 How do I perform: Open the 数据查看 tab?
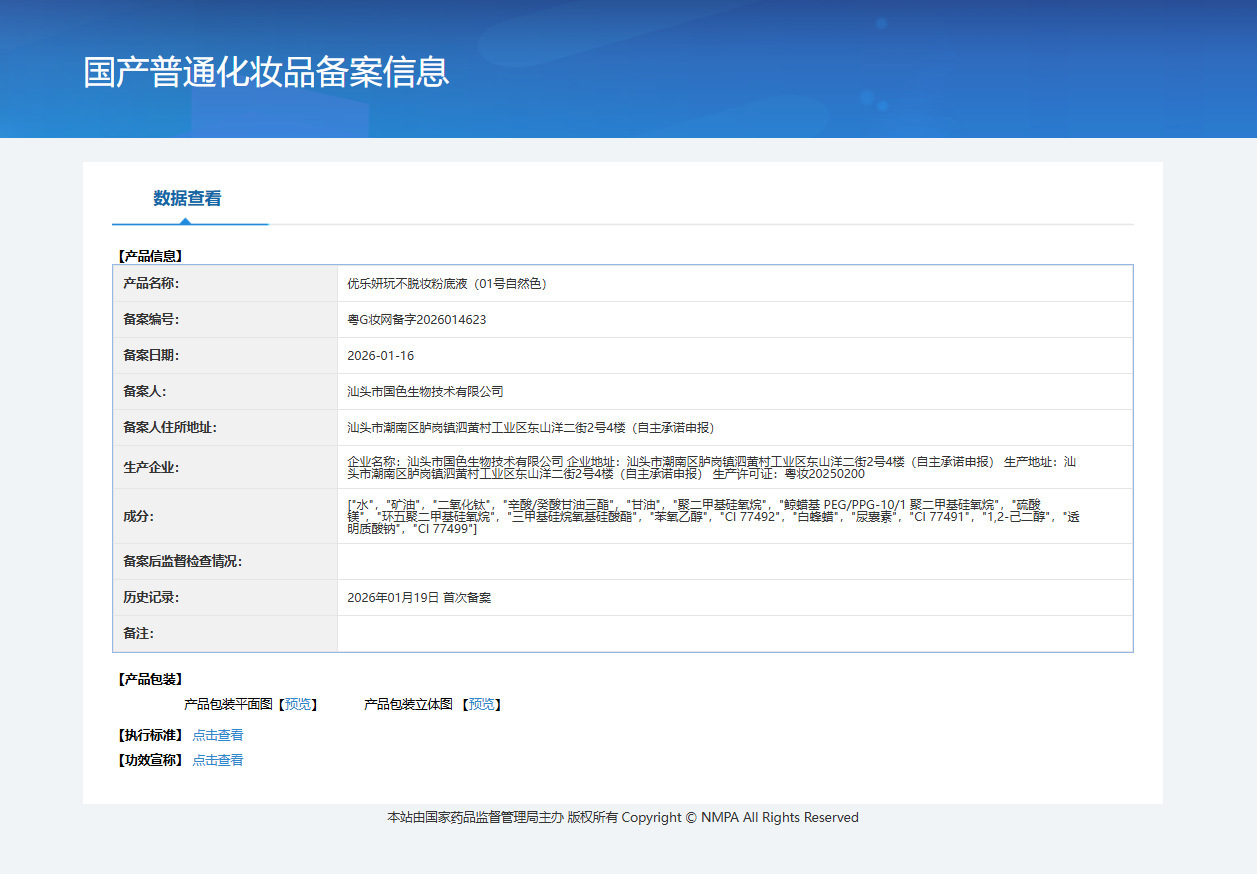pyautogui.click(x=187, y=198)
